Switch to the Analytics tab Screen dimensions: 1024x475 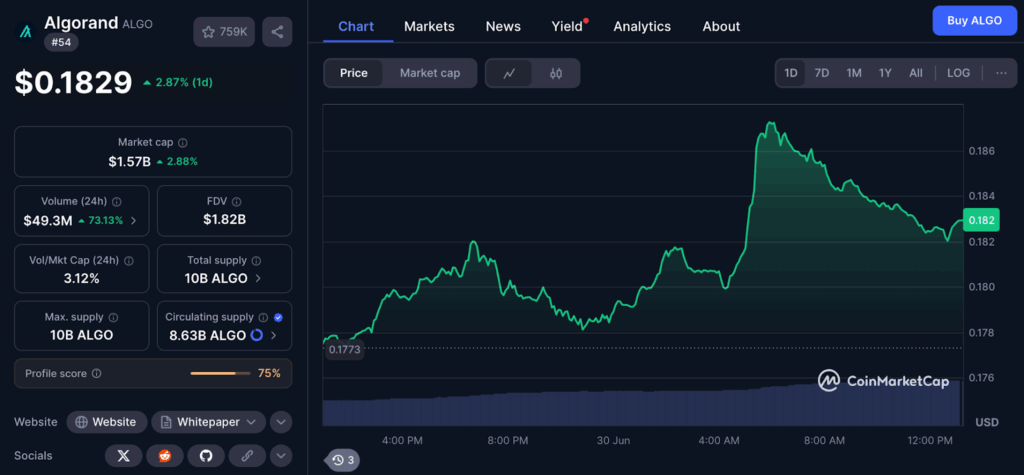(641, 26)
